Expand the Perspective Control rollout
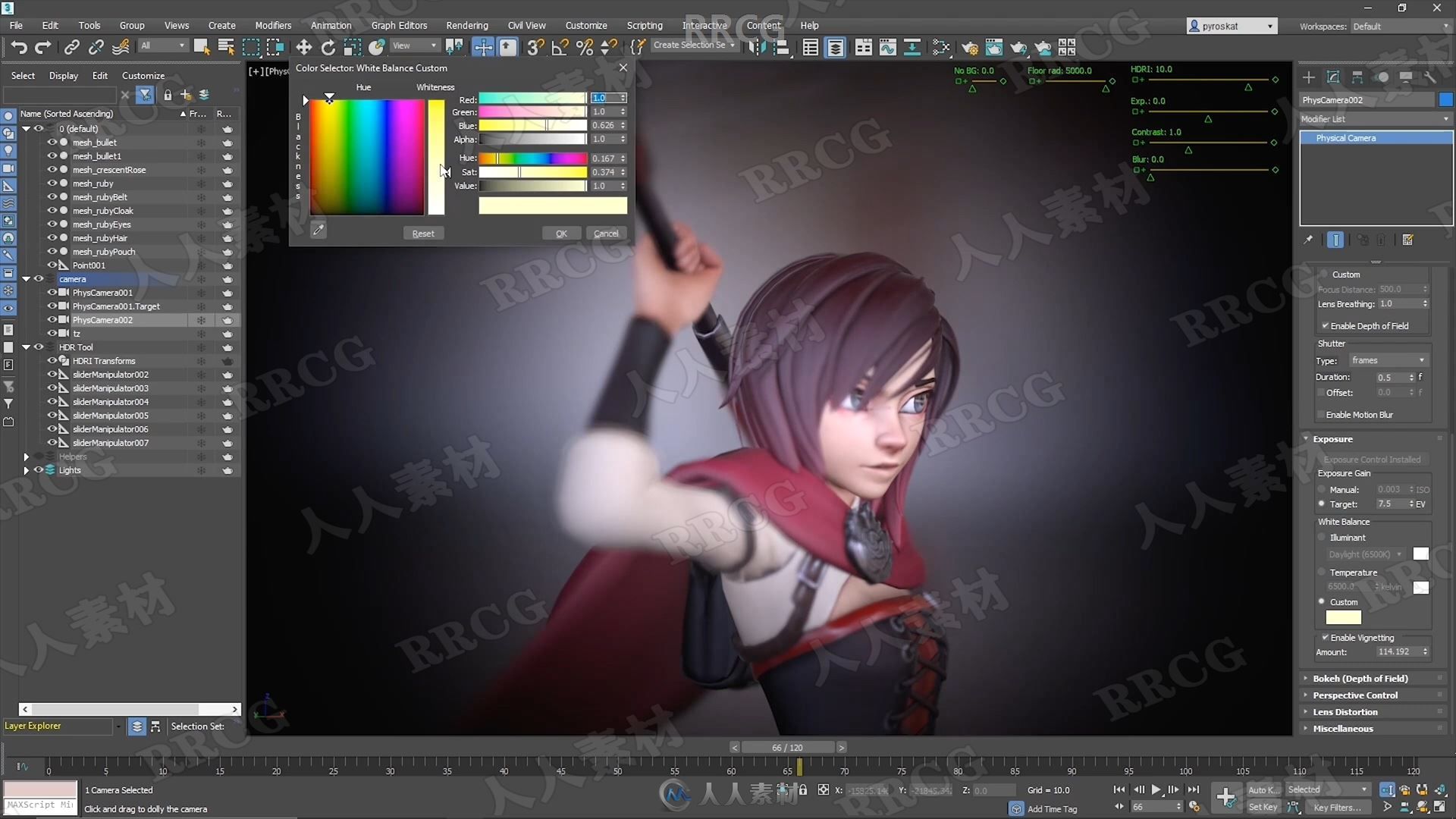 1374,695
